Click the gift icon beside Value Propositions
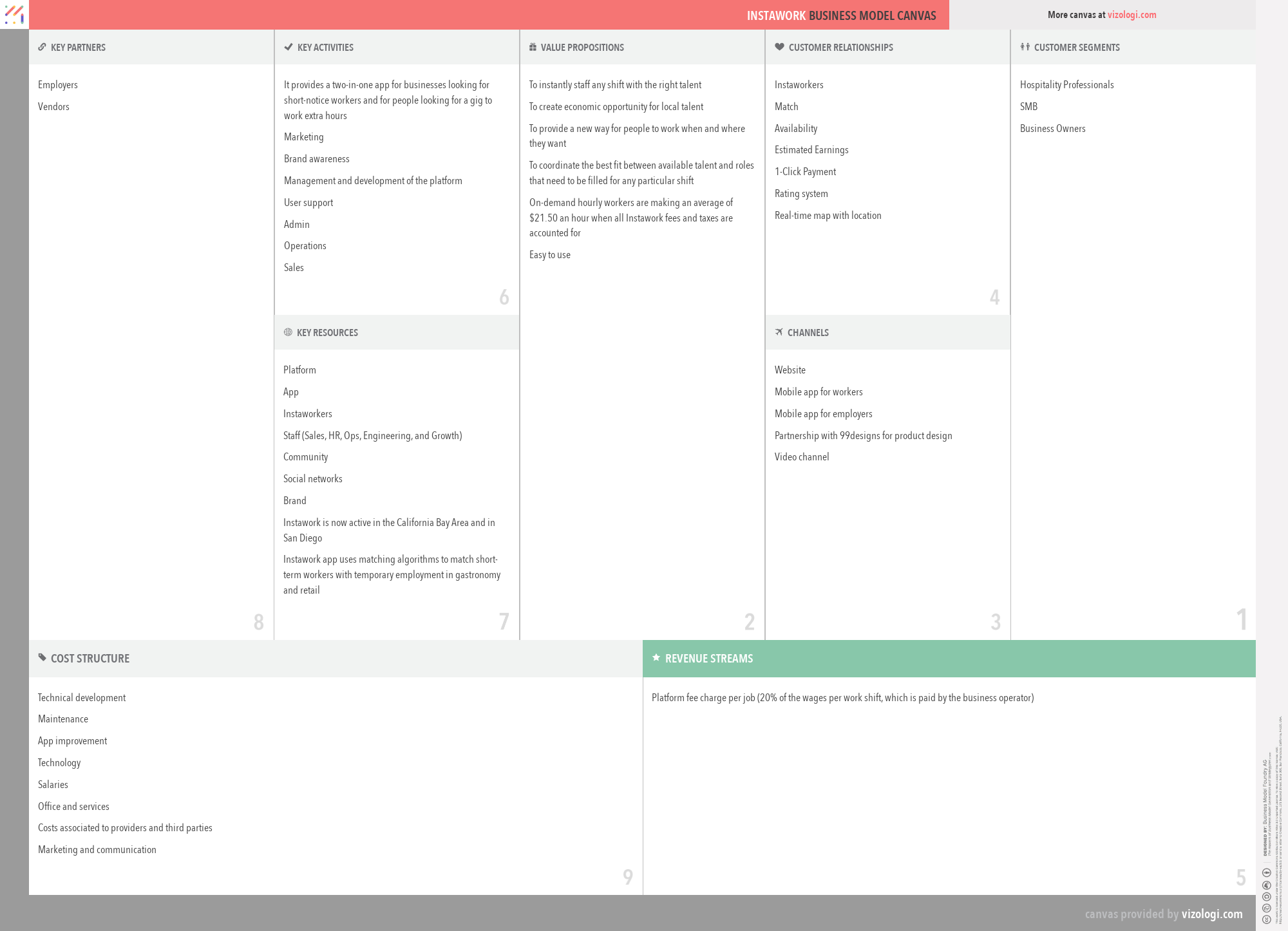This screenshot has width=1288, height=931. (533, 47)
